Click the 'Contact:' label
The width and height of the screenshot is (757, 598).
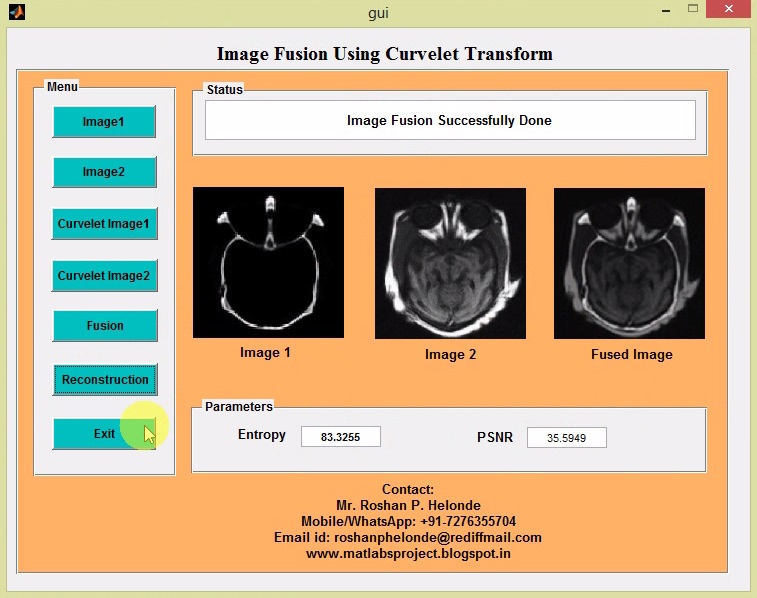click(x=408, y=489)
